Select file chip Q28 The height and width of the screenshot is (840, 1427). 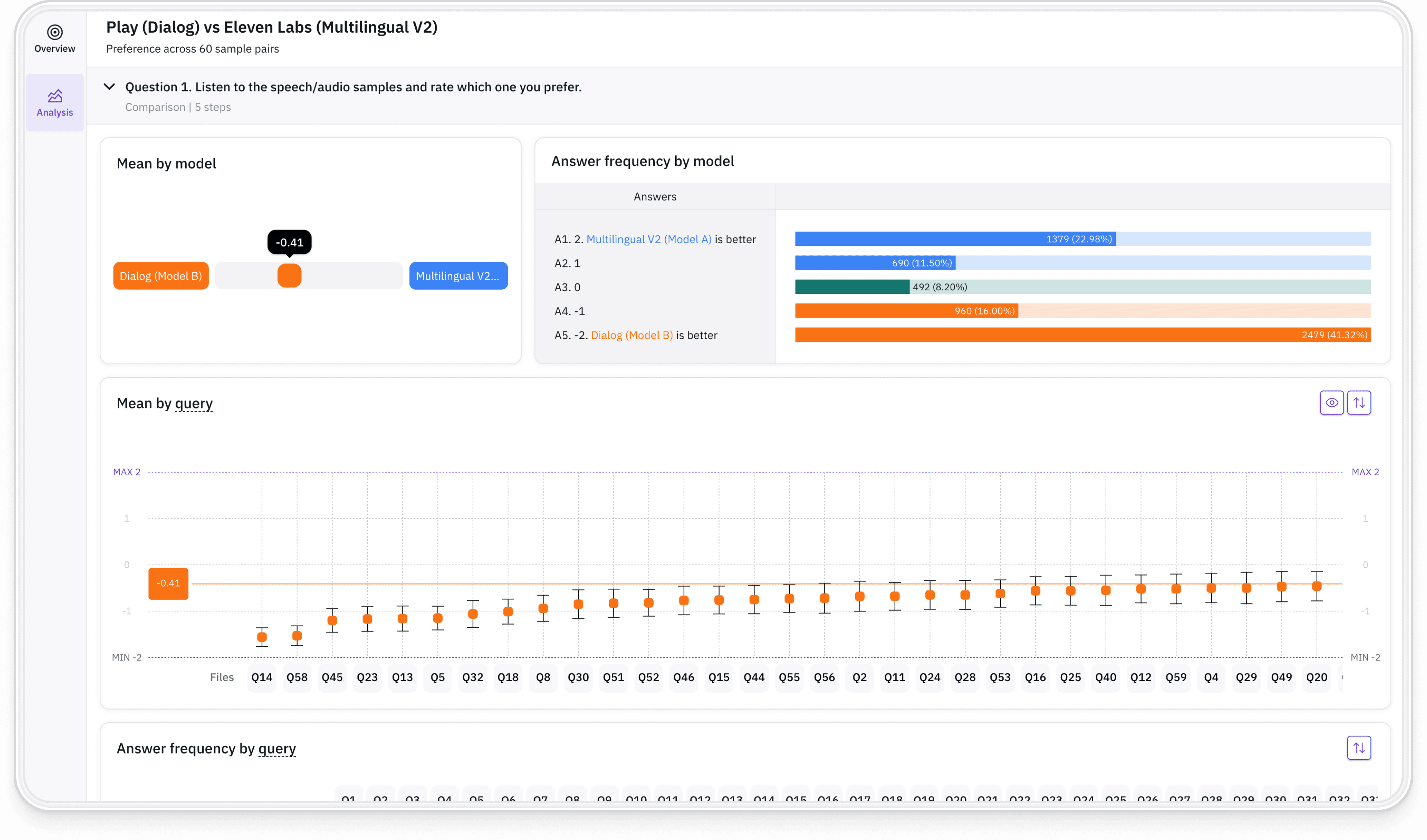(x=965, y=677)
